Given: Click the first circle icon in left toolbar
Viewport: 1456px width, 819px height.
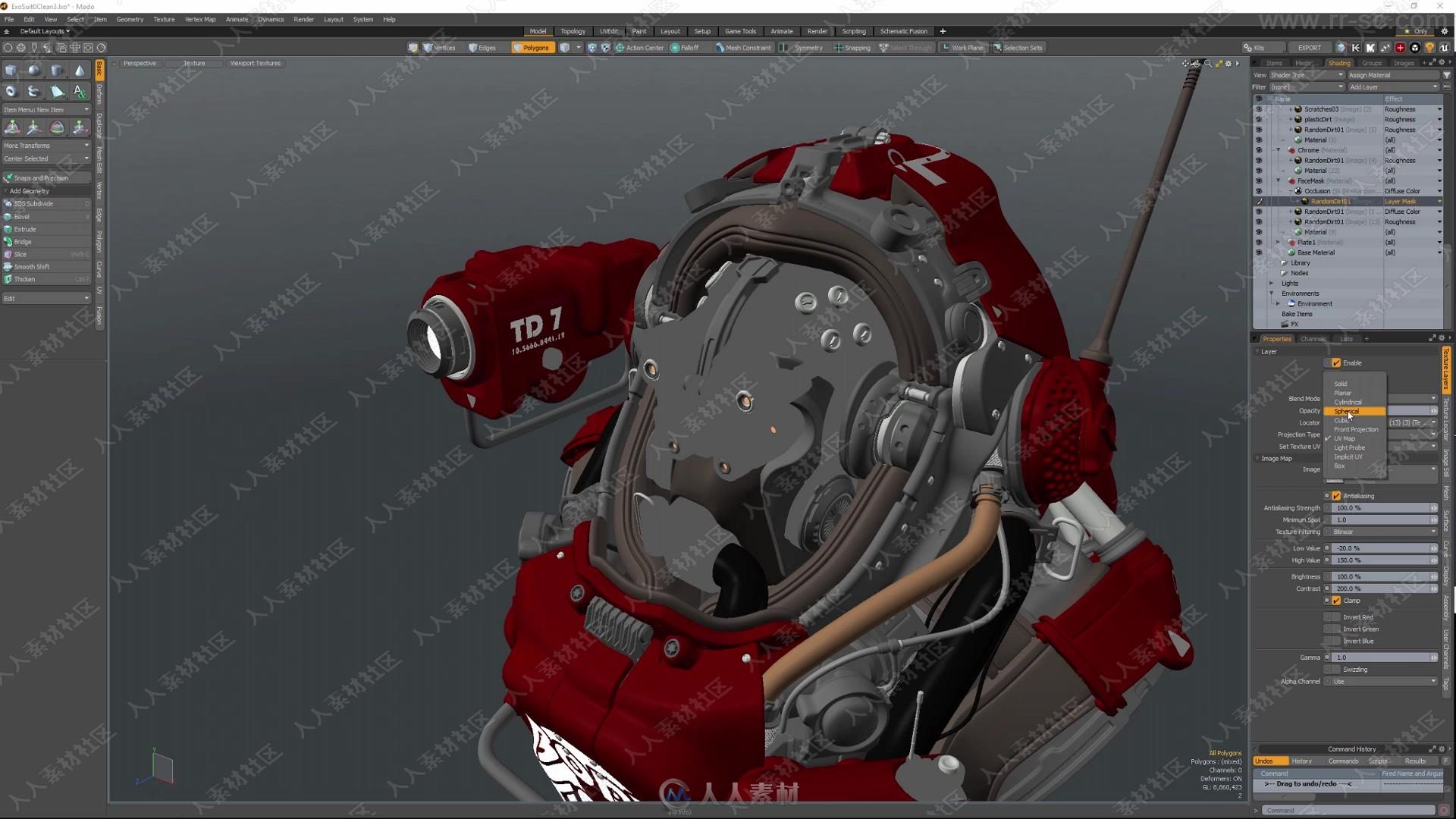Looking at the screenshot, I should pyautogui.click(x=8, y=47).
